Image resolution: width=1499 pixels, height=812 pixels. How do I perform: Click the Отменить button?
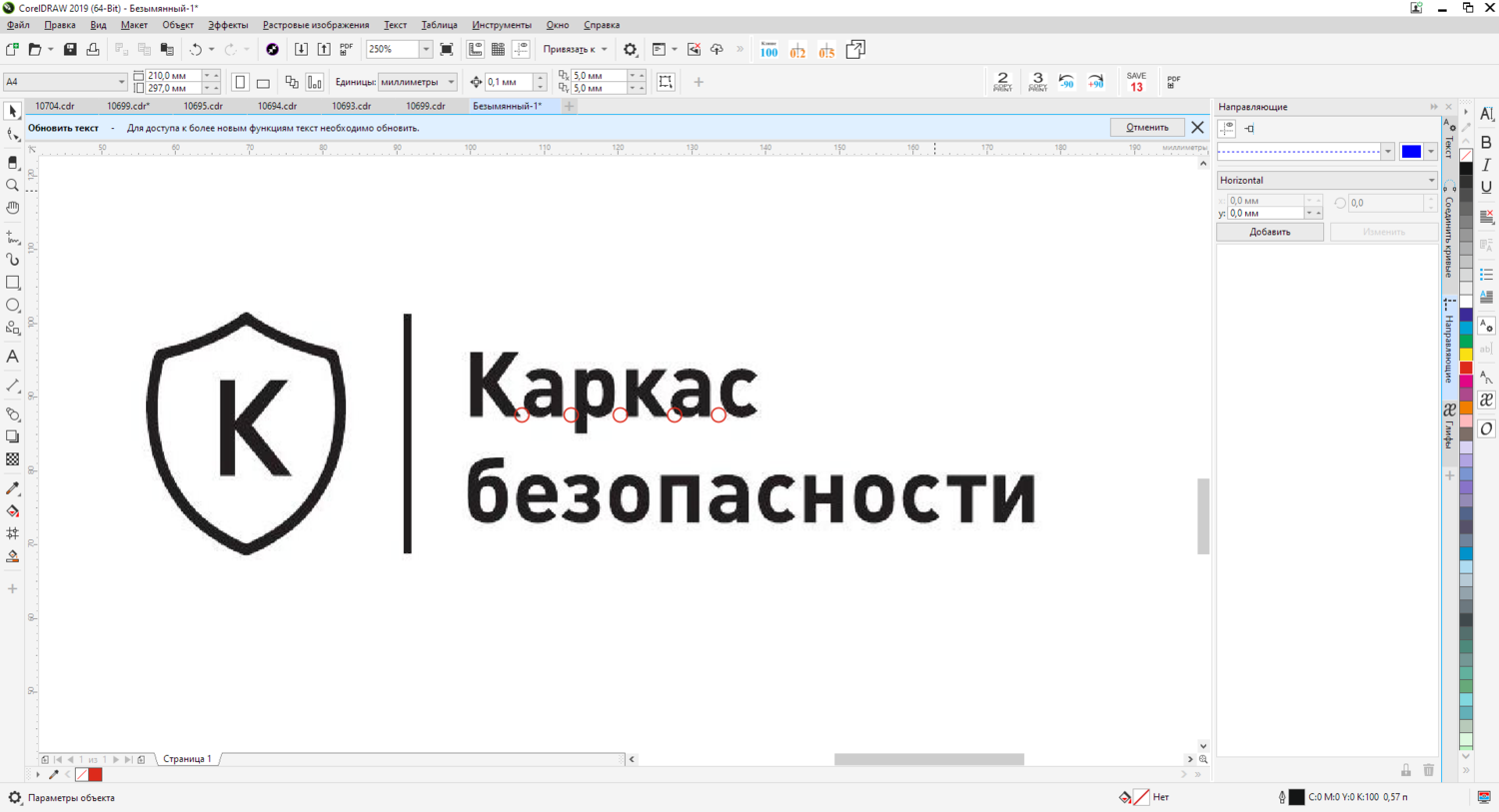click(x=1147, y=128)
